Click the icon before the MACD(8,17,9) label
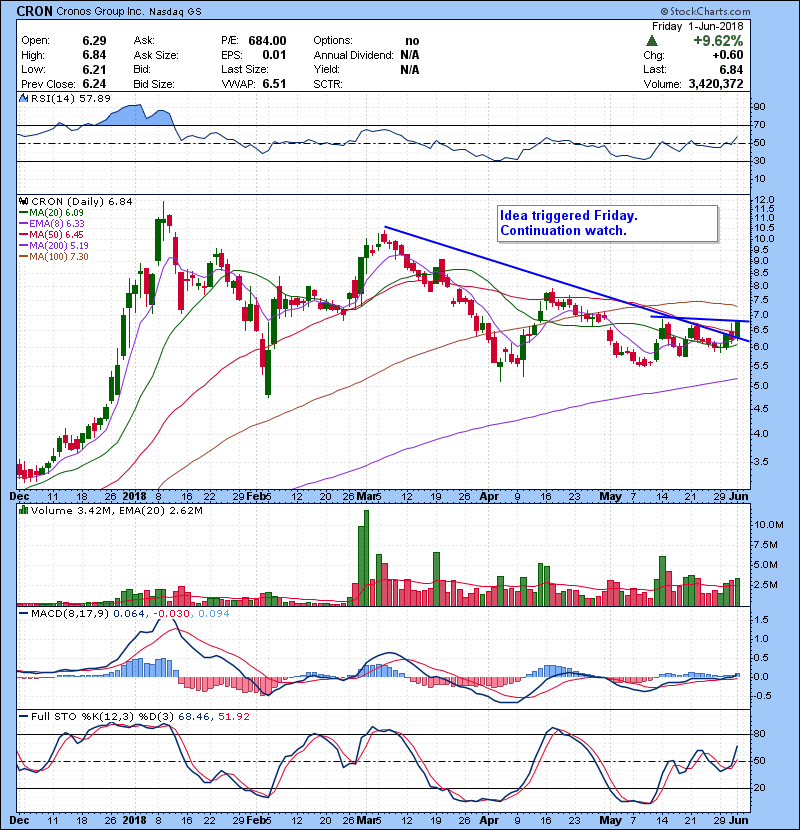This screenshot has height=830, width=800. pos(21,613)
